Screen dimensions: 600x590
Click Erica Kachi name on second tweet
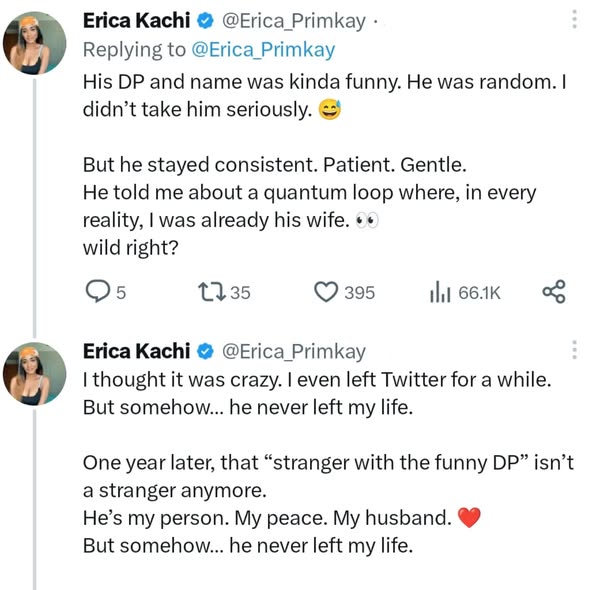click(136, 351)
